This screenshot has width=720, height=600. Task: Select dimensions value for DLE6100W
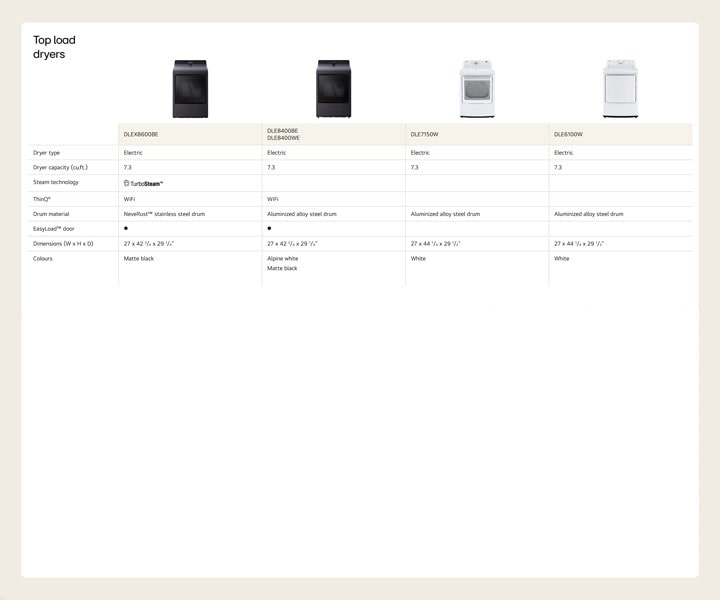[579, 244]
